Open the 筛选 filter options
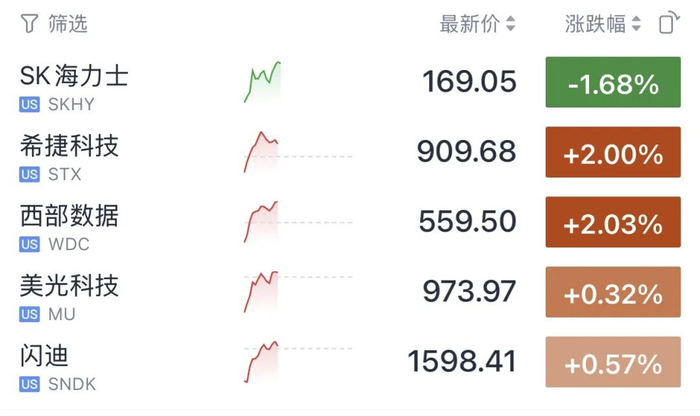 click(x=54, y=24)
